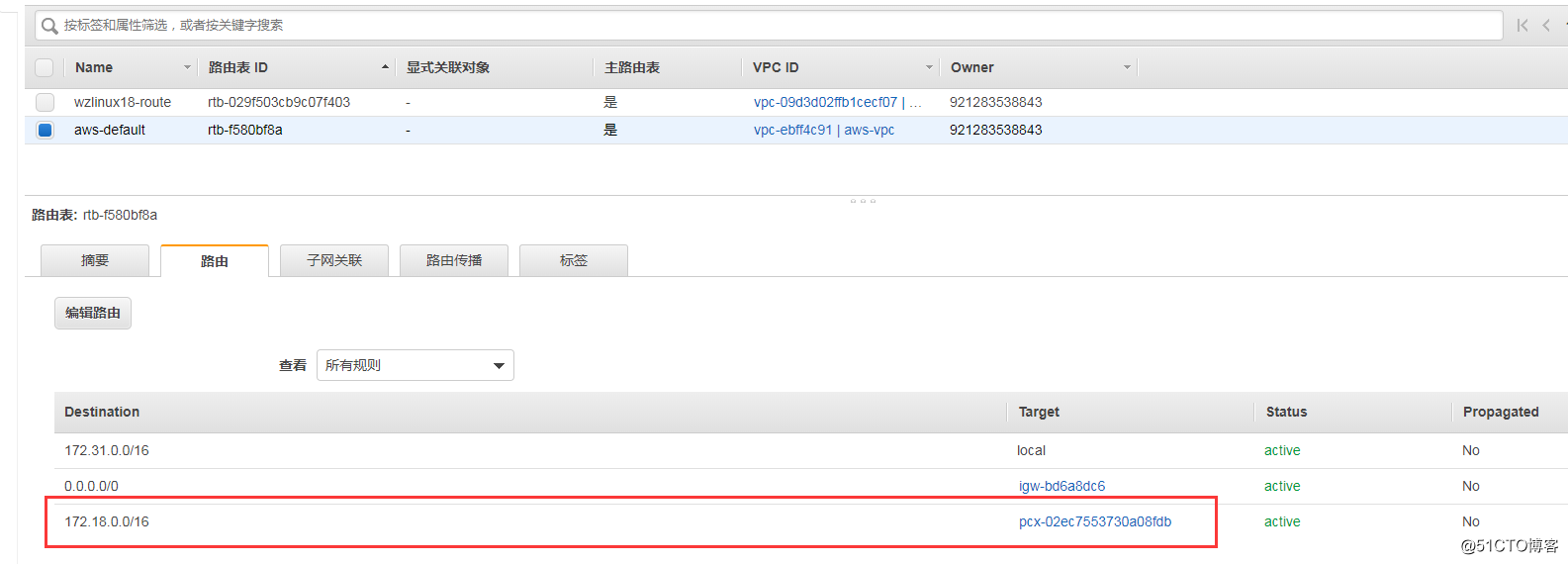Click the search magnifier icon

pos(49,26)
